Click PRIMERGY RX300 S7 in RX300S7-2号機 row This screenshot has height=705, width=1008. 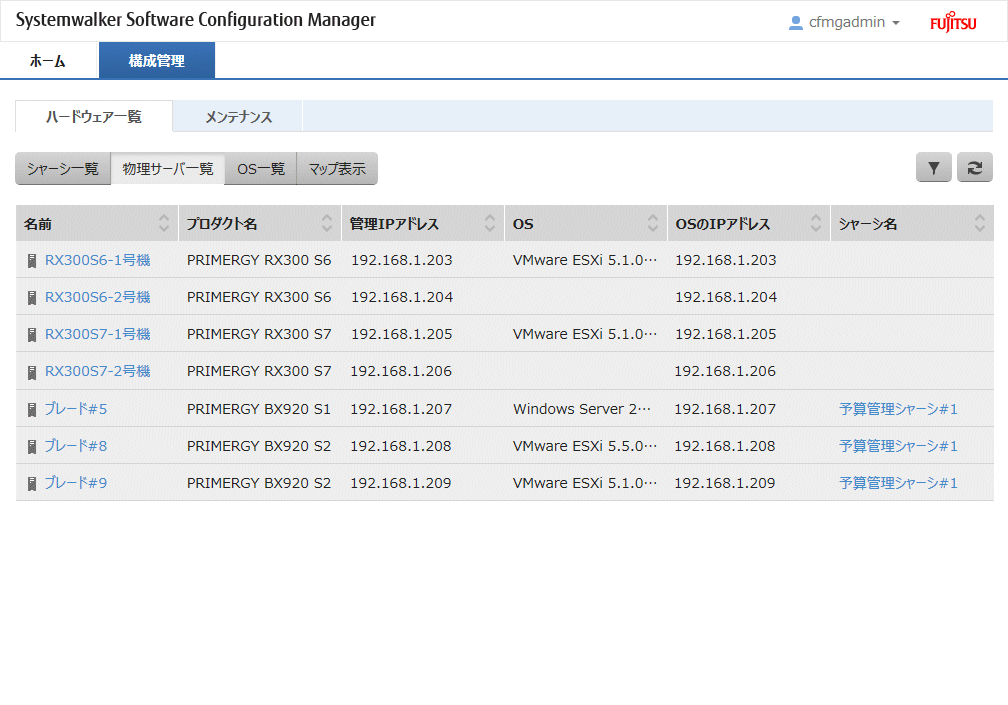point(259,371)
